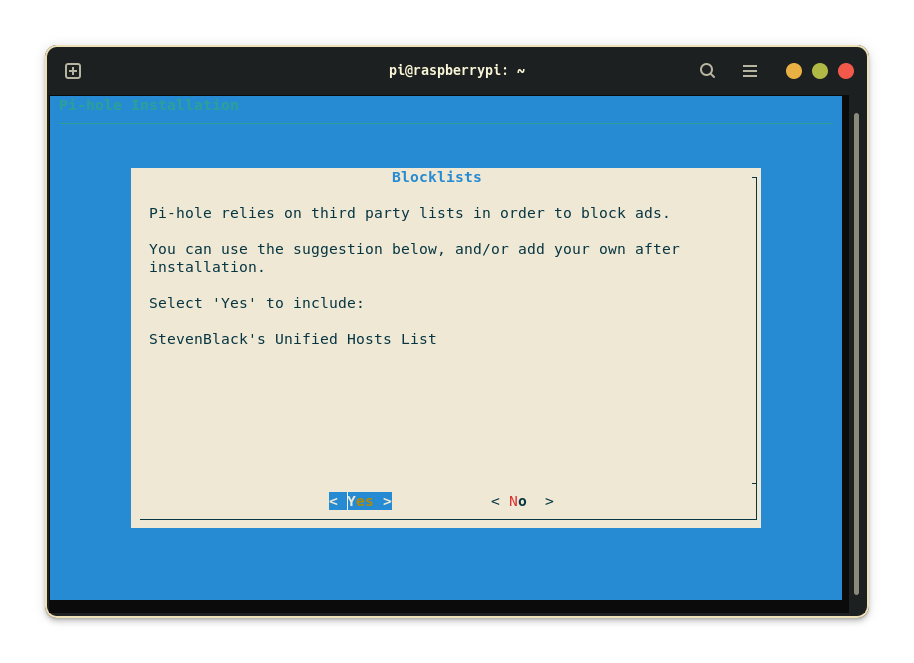
Task: Click the Blocklists dialog title
Action: click(436, 177)
